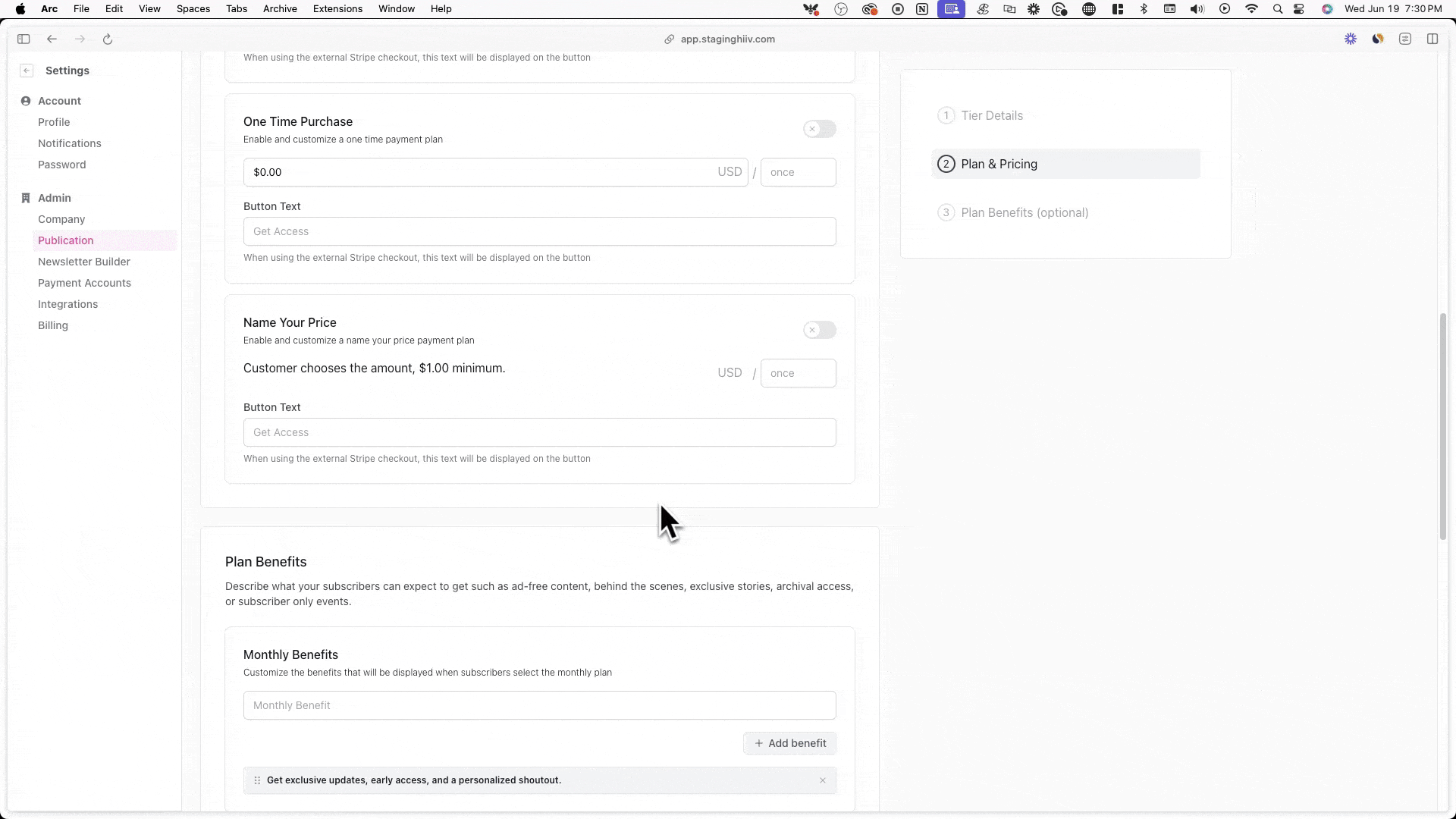
Task: Open Newsletter Builder settings
Action: point(84,262)
